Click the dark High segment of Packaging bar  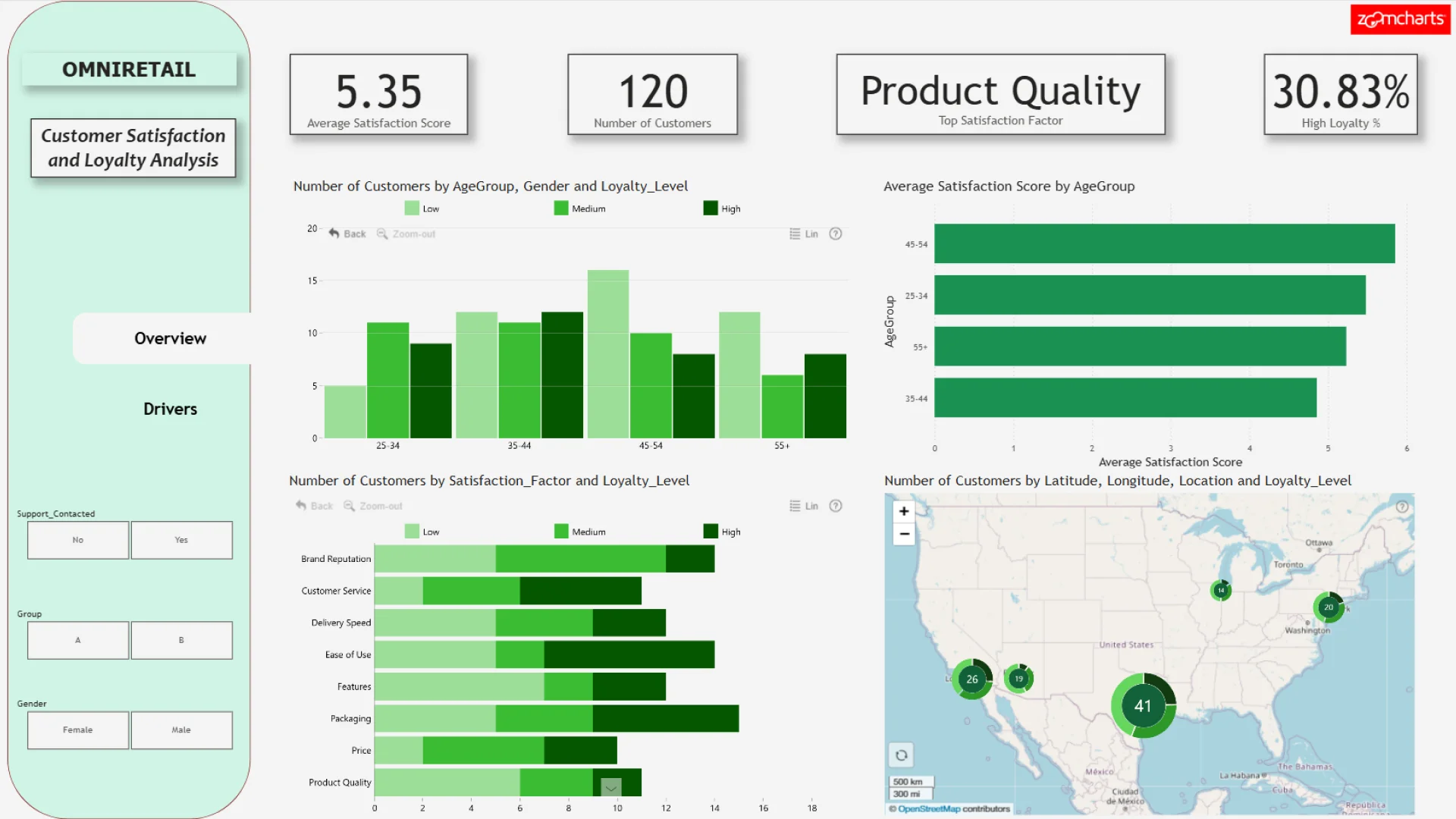pyautogui.click(x=666, y=718)
